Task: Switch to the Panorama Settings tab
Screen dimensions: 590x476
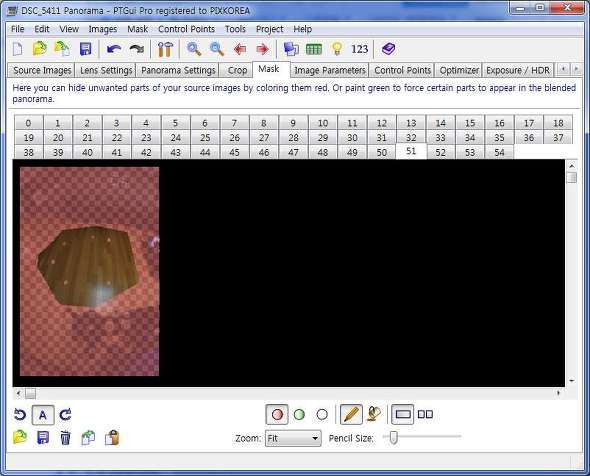Action: [x=178, y=70]
